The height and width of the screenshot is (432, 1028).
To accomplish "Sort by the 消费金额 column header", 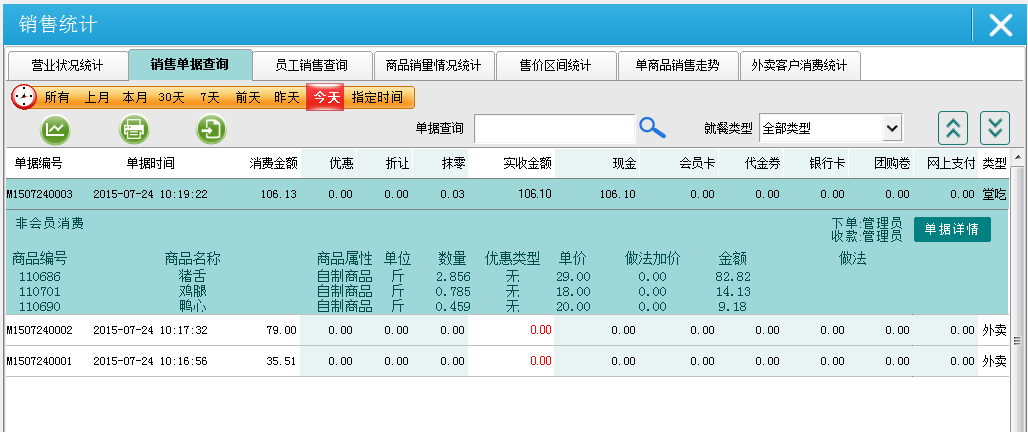I will click(x=273, y=163).
